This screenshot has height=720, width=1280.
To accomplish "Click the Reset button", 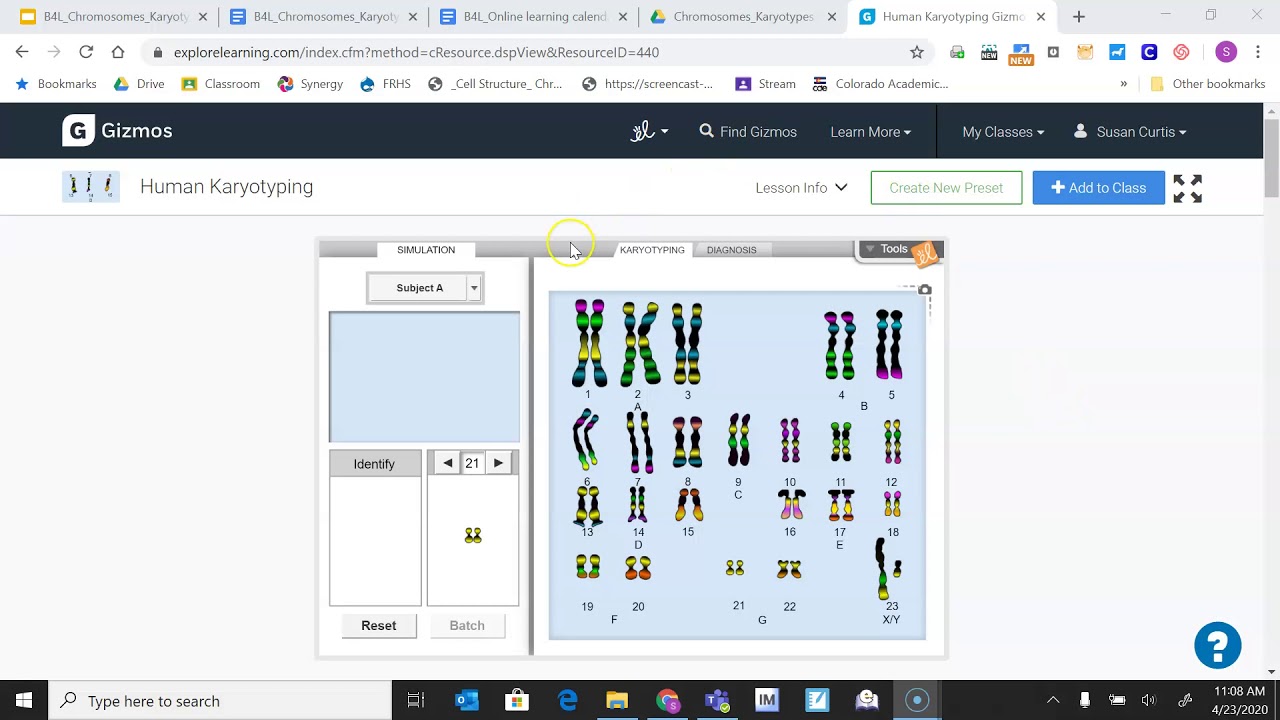I will point(378,625).
